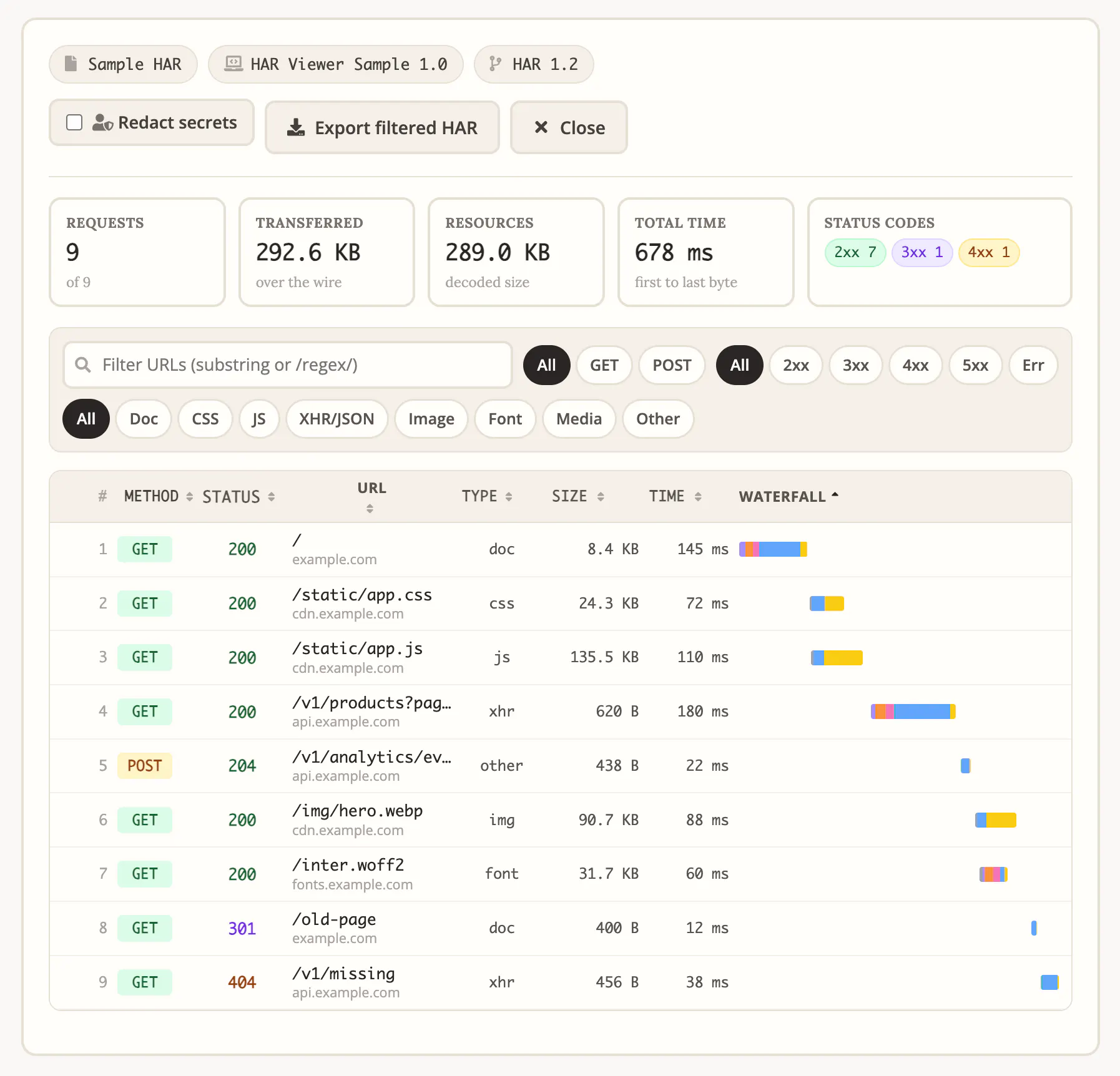Click the 301 status of /old-page
This screenshot has width=1120, height=1076.
tap(242, 929)
